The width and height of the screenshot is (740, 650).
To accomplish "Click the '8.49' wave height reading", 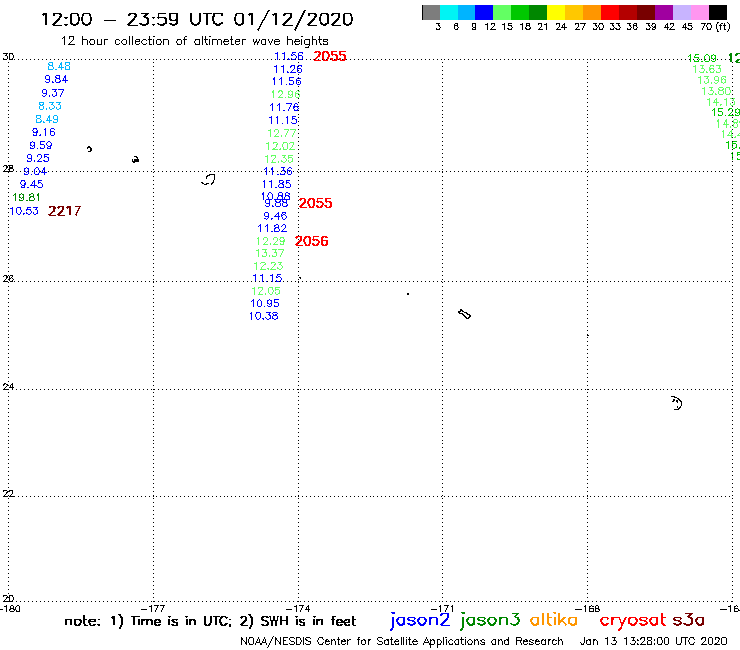I will [47, 119].
